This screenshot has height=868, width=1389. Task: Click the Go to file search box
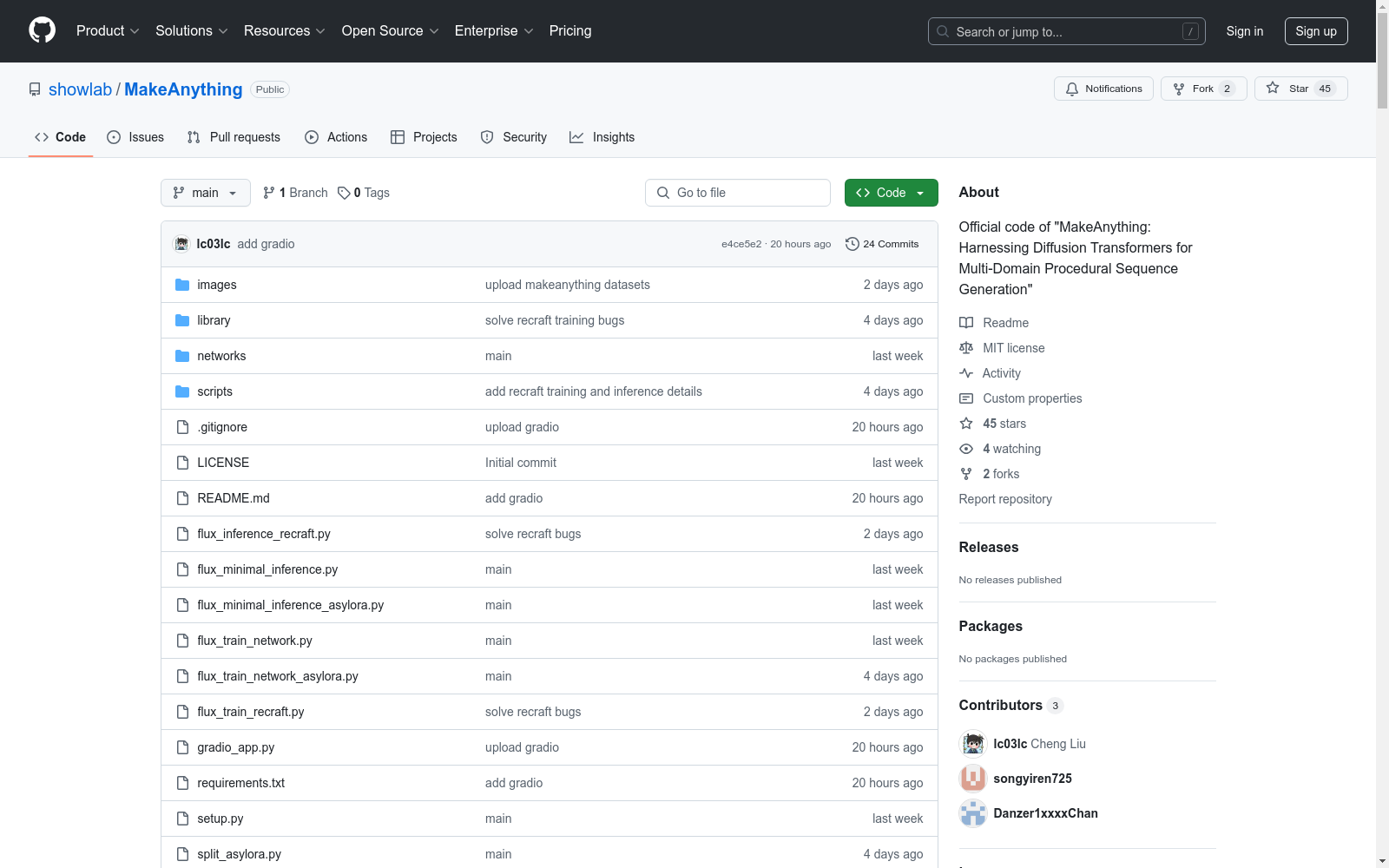[x=738, y=193]
